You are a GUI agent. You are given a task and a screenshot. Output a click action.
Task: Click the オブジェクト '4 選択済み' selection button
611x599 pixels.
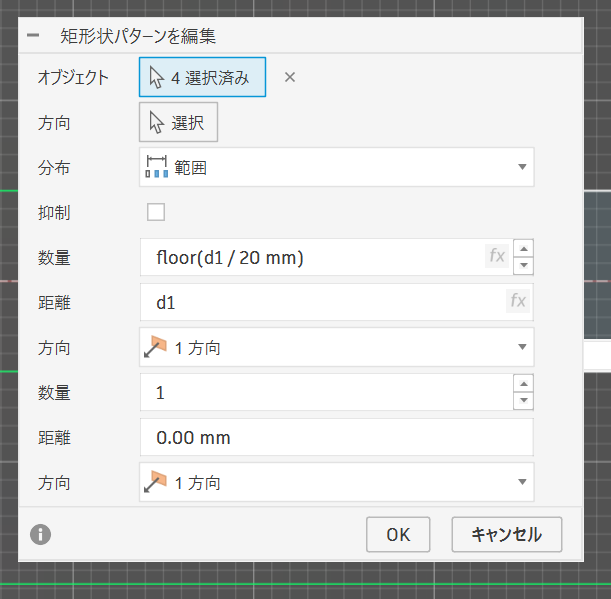(x=202, y=77)
